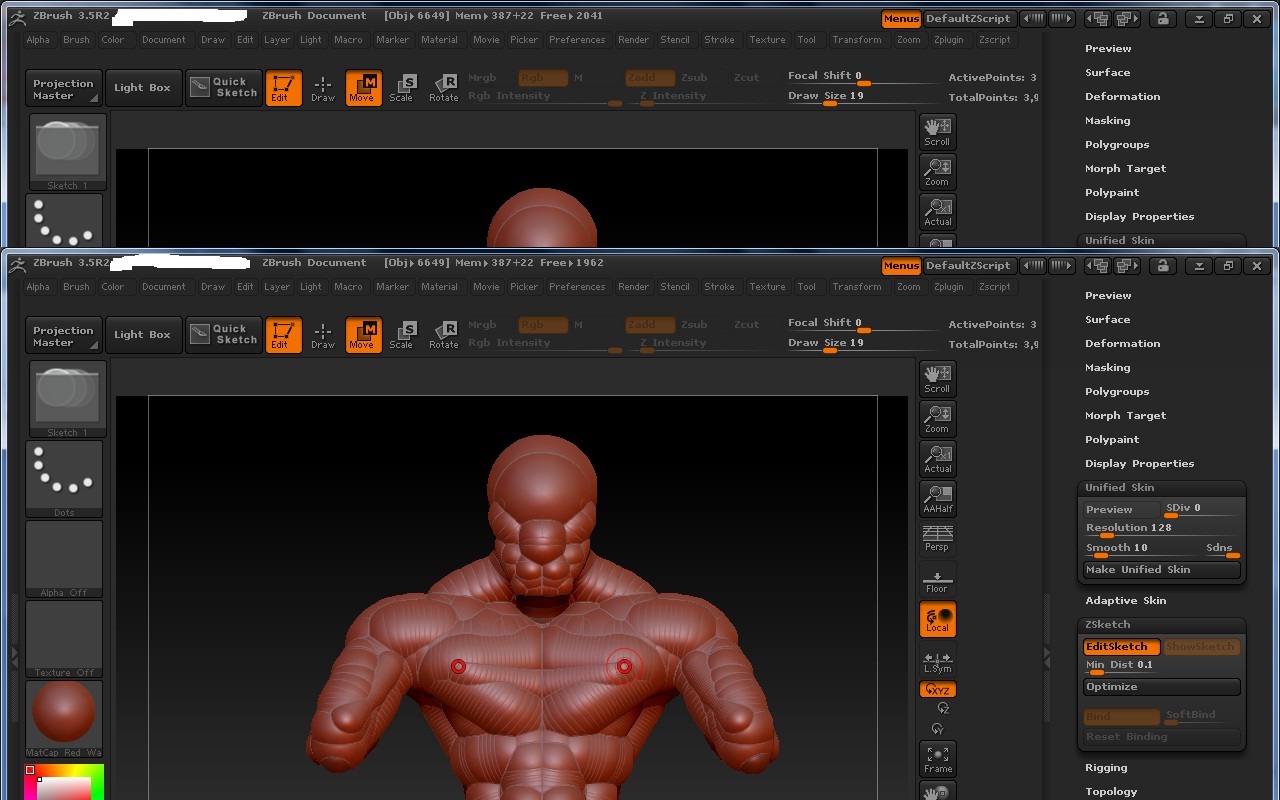Enable Local transformations icon
Viewport: 1280px width, 800px height.
(x=937, y=619)
